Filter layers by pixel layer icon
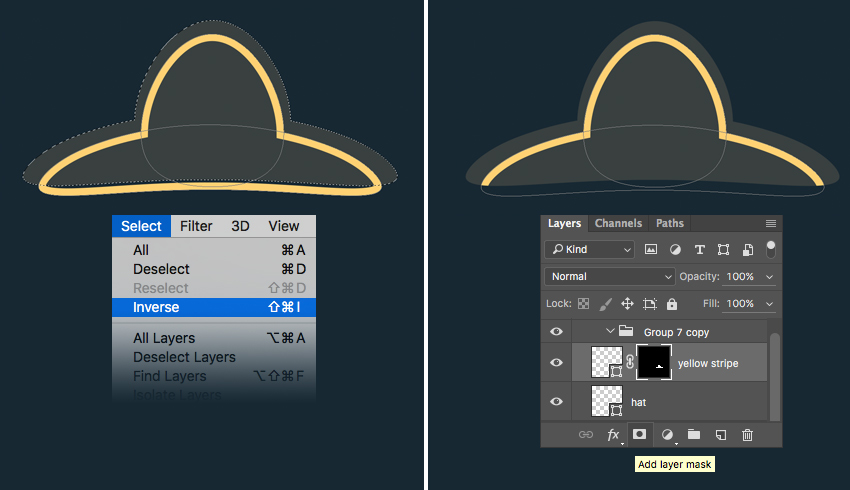Screen dimensions: 850x490 tap(651, 249)
